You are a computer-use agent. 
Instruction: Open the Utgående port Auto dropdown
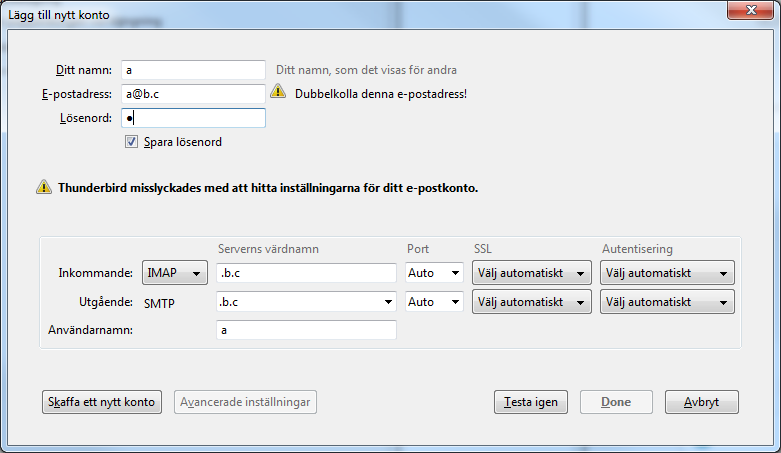(x=434, y=302)
